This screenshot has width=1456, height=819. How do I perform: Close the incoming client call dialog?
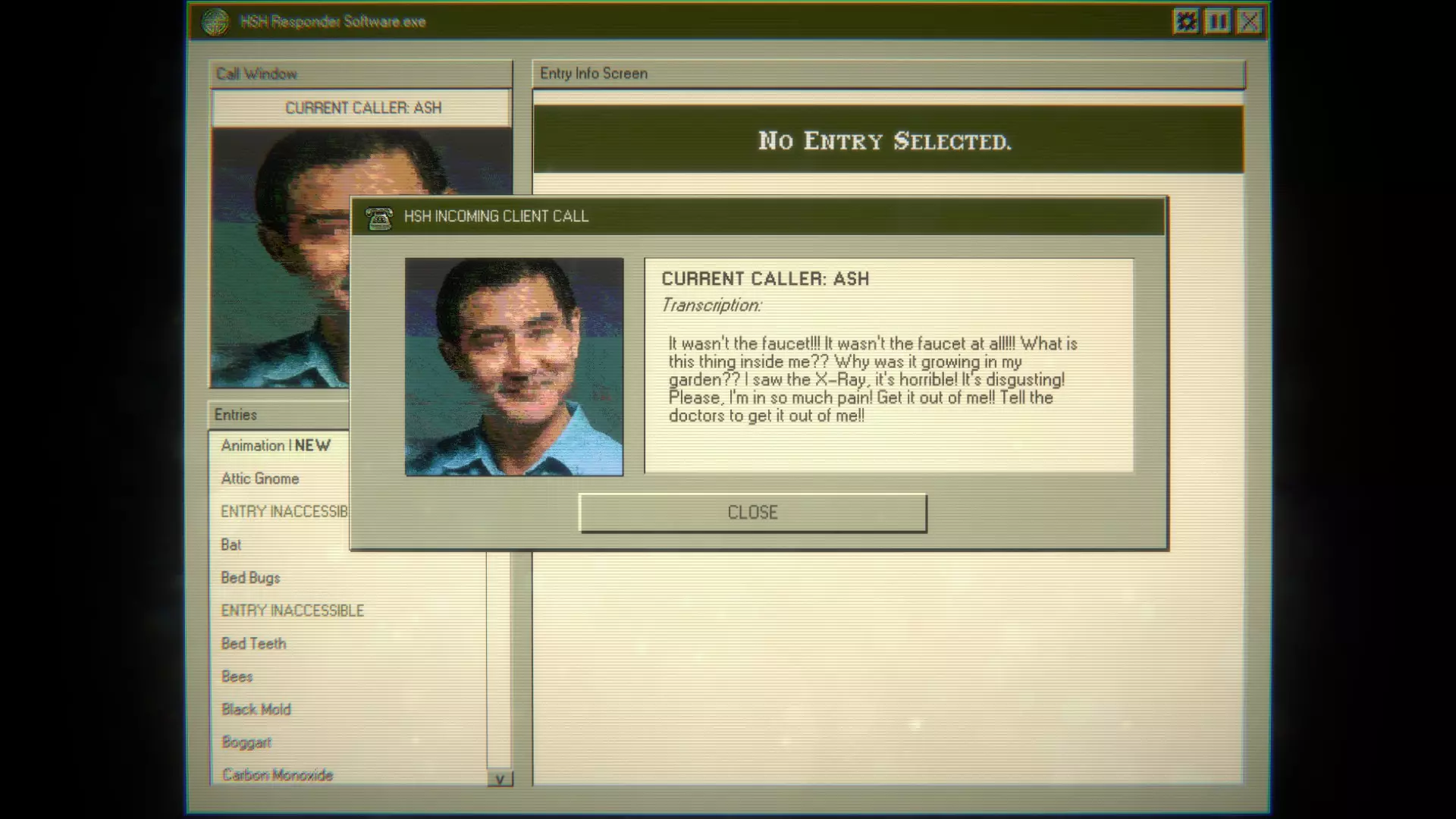click(x=752, y=513)
